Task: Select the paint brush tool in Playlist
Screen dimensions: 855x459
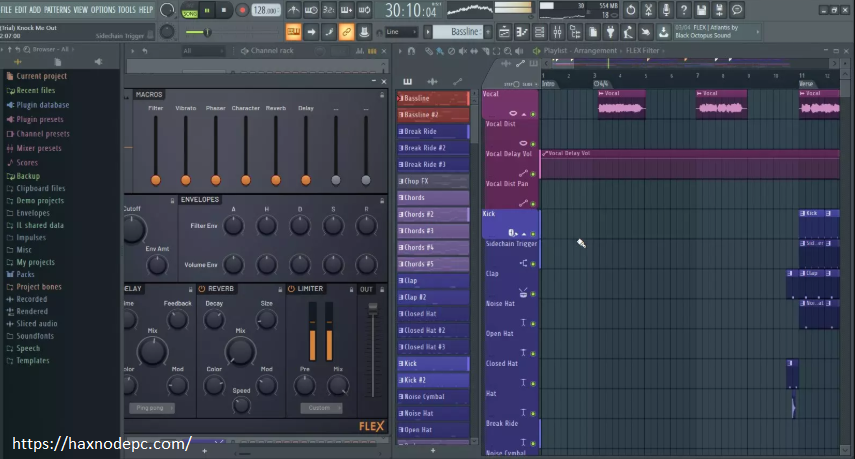Action: pos(439,51)
